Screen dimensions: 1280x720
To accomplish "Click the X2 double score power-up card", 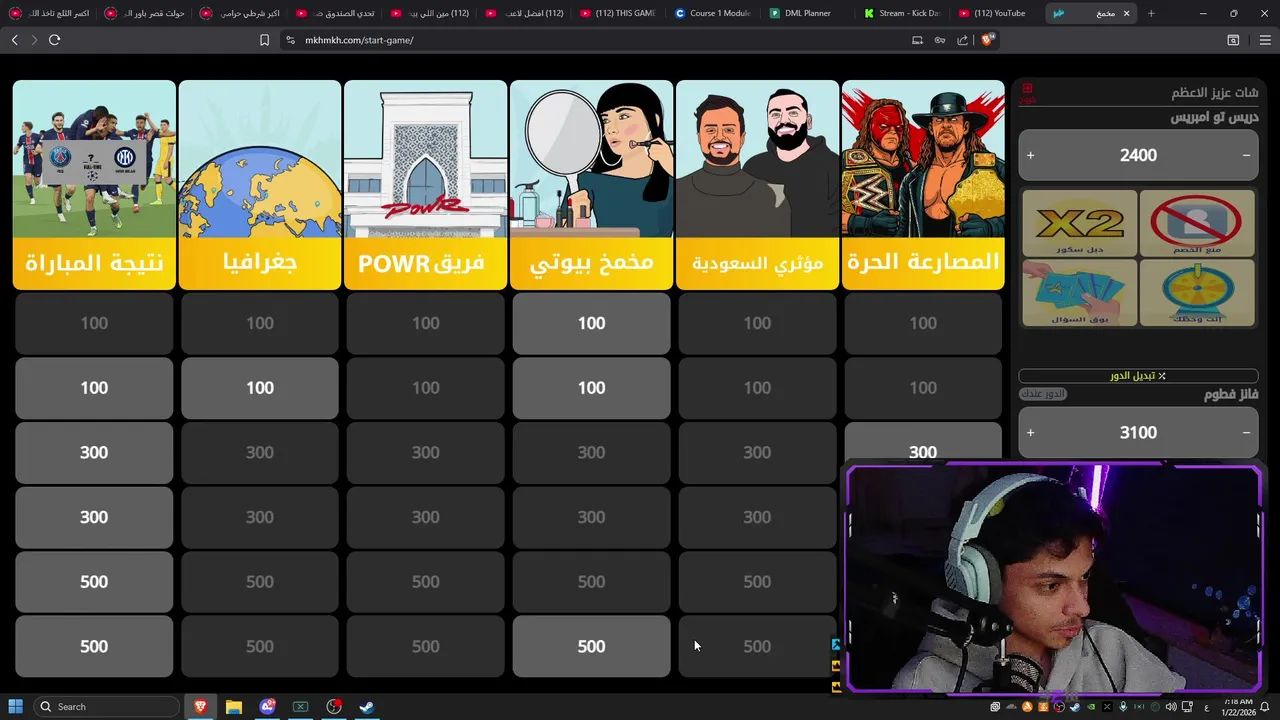I will [1080, 224].
